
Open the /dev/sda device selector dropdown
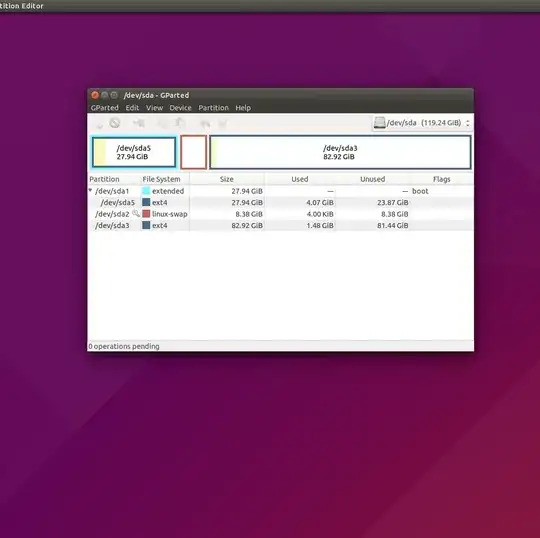pyautogui.click(x=422, y=123)
